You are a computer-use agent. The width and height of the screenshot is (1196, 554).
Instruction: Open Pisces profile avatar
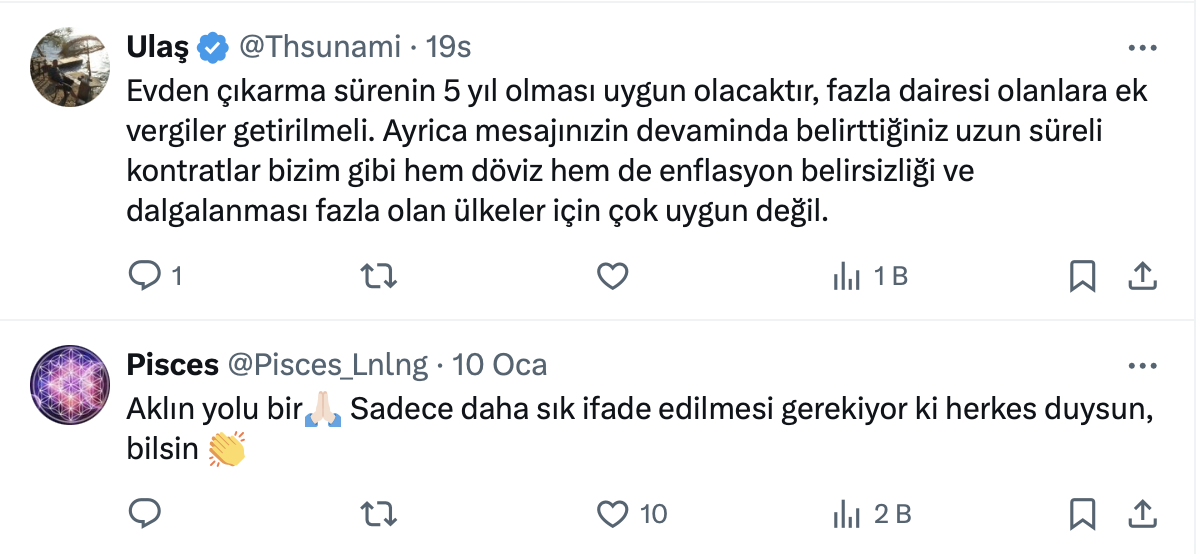coord(70,385)
